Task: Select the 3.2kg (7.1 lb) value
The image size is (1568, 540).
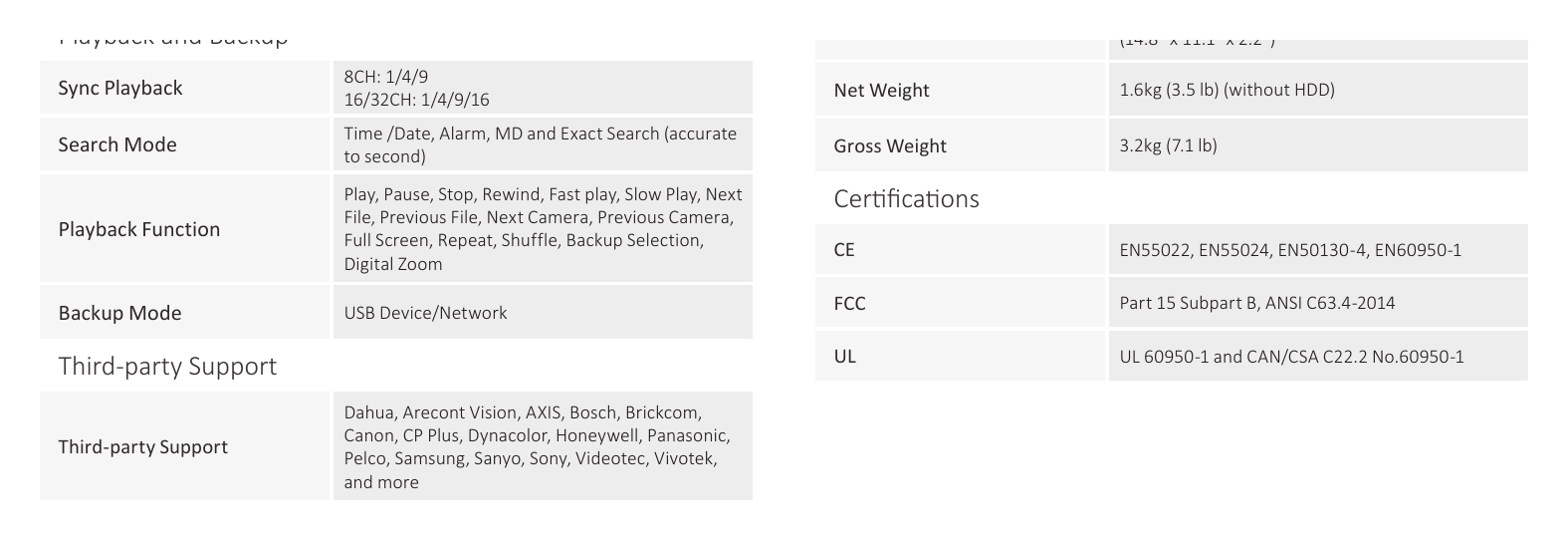Action: (1168, 145)
